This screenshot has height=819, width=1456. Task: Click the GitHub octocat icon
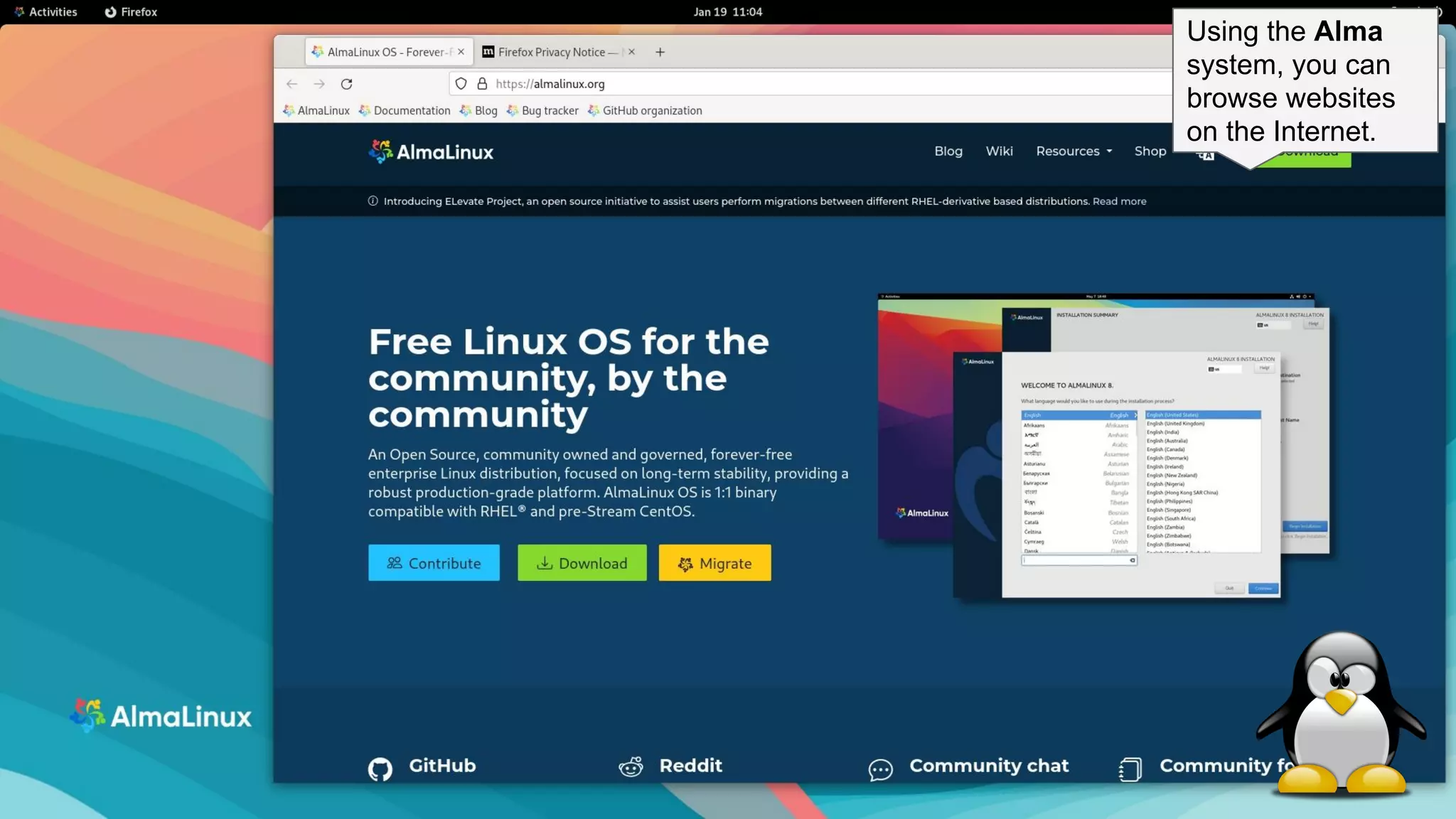click(x=380, y=769)
